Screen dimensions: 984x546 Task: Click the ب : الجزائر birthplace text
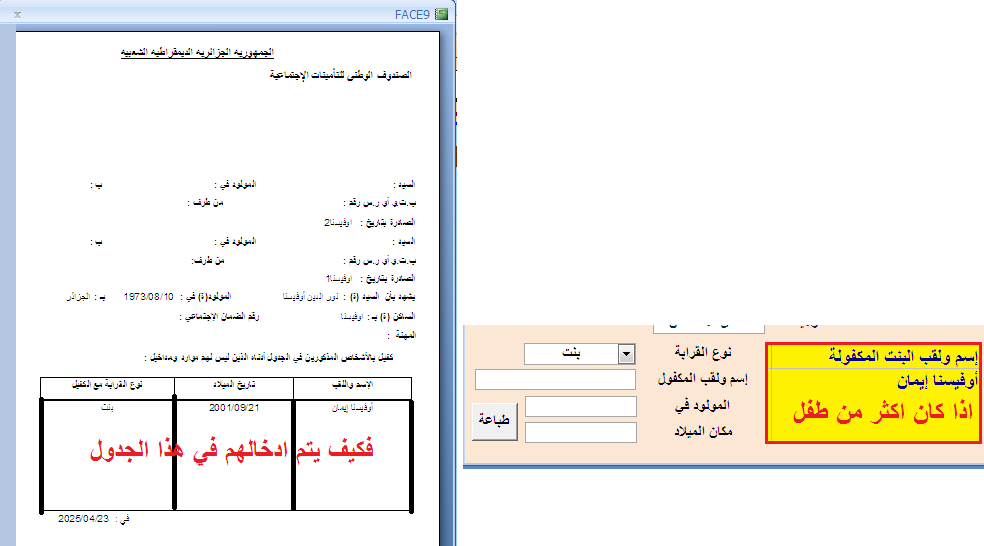click(86, 297)
